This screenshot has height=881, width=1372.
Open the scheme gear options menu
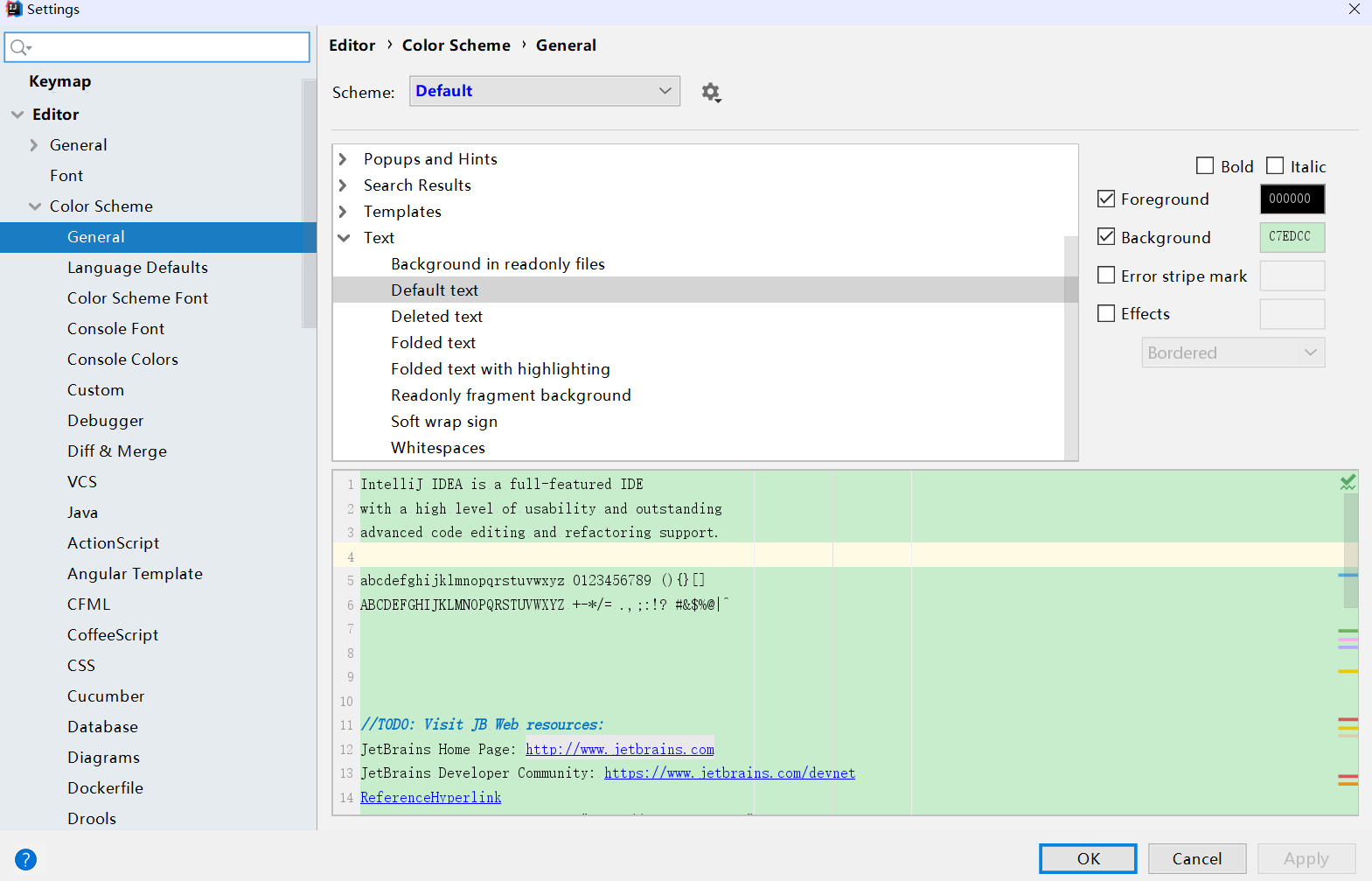point(711,92)
